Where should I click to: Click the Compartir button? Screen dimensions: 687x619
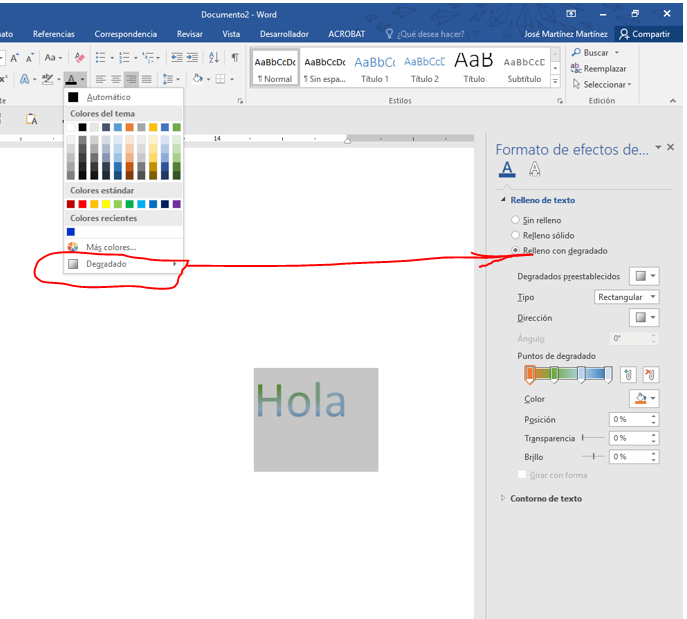(644, 34)
